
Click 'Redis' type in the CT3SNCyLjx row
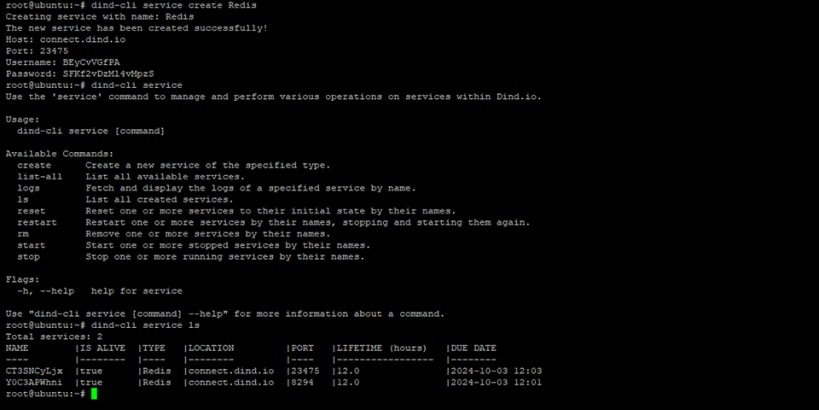tap(157, 371)
